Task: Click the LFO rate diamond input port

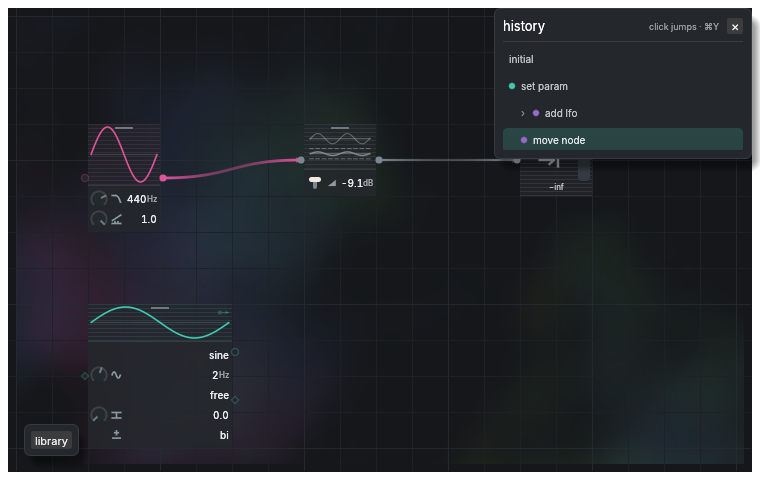Action: point(85,376)
